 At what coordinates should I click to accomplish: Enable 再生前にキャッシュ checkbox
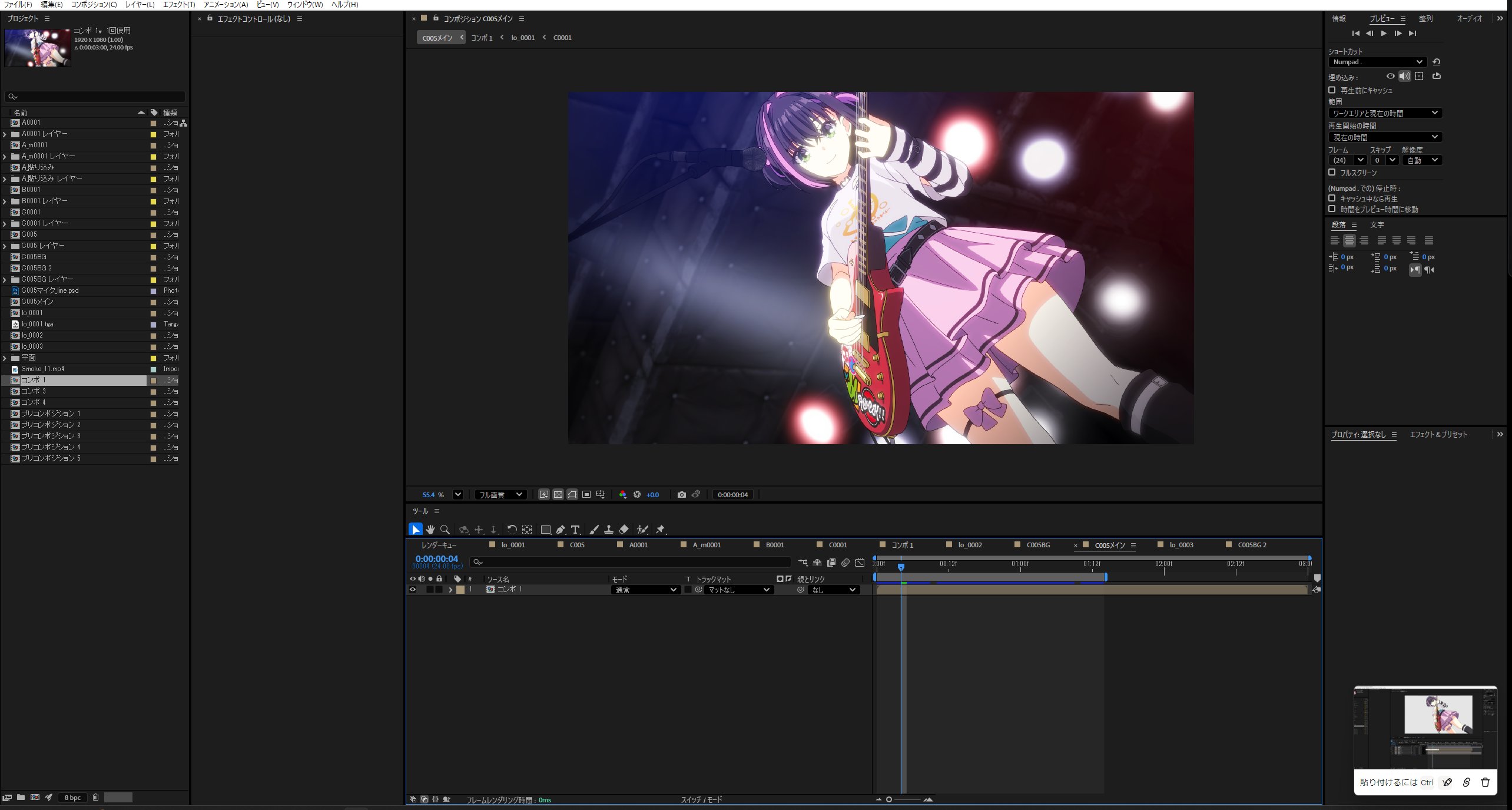tap(1332, 90)
